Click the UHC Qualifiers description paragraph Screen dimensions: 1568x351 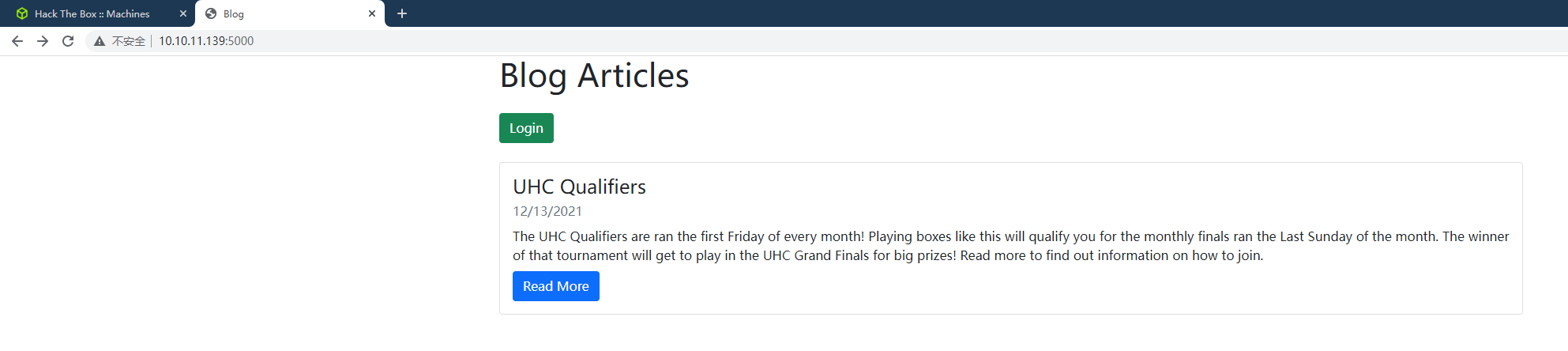(x=1011, y=246)
